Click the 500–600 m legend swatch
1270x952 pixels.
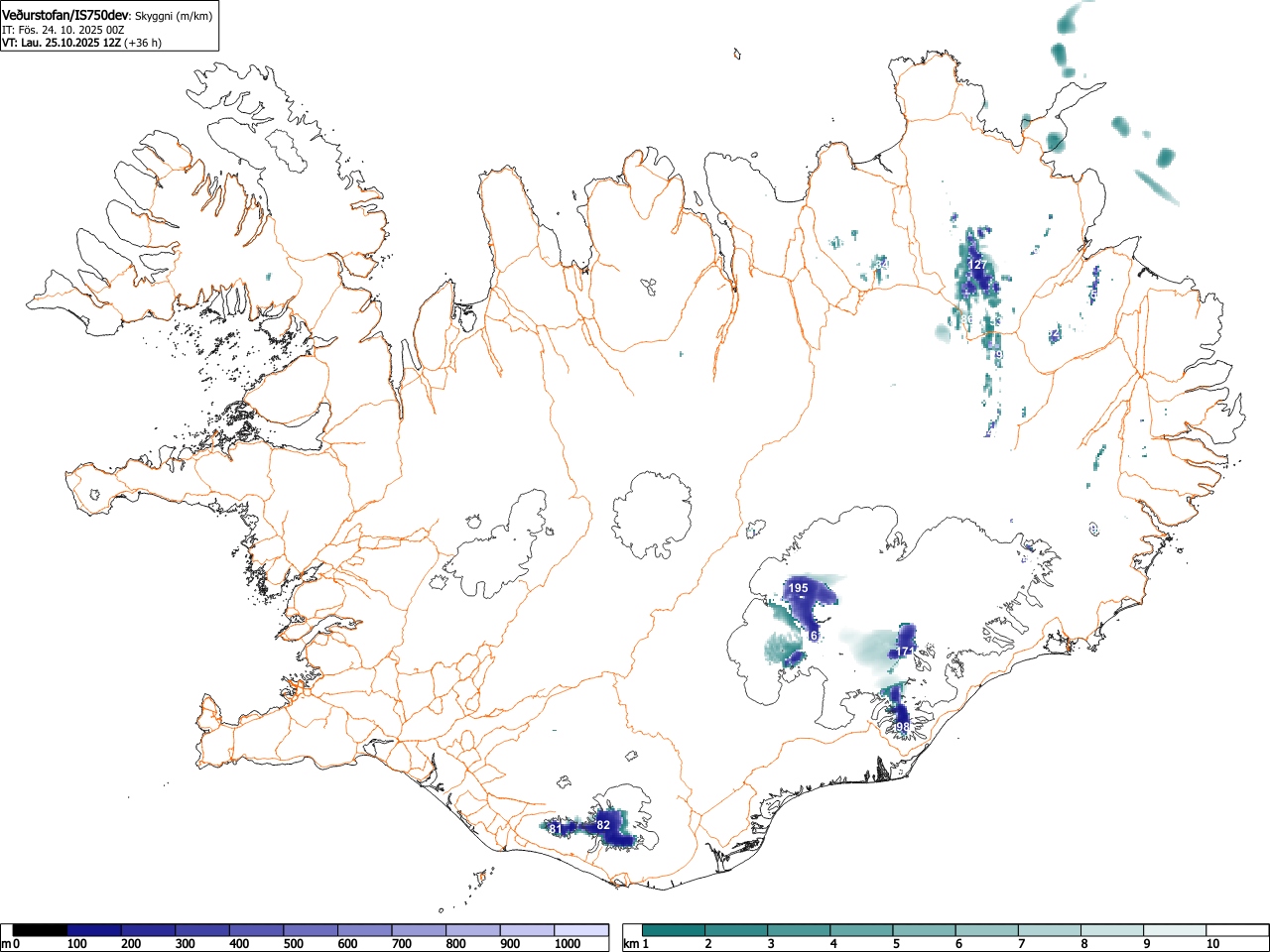tap(311, 930)
